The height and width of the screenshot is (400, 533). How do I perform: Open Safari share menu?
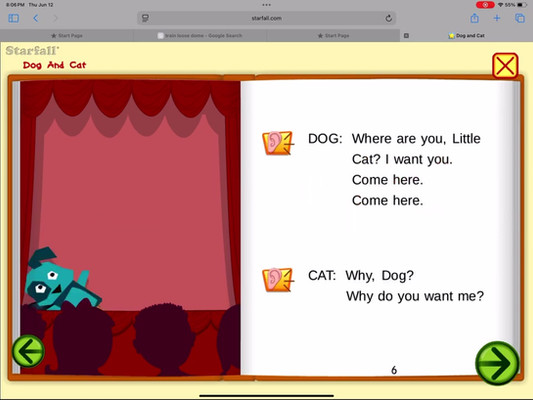475,18
